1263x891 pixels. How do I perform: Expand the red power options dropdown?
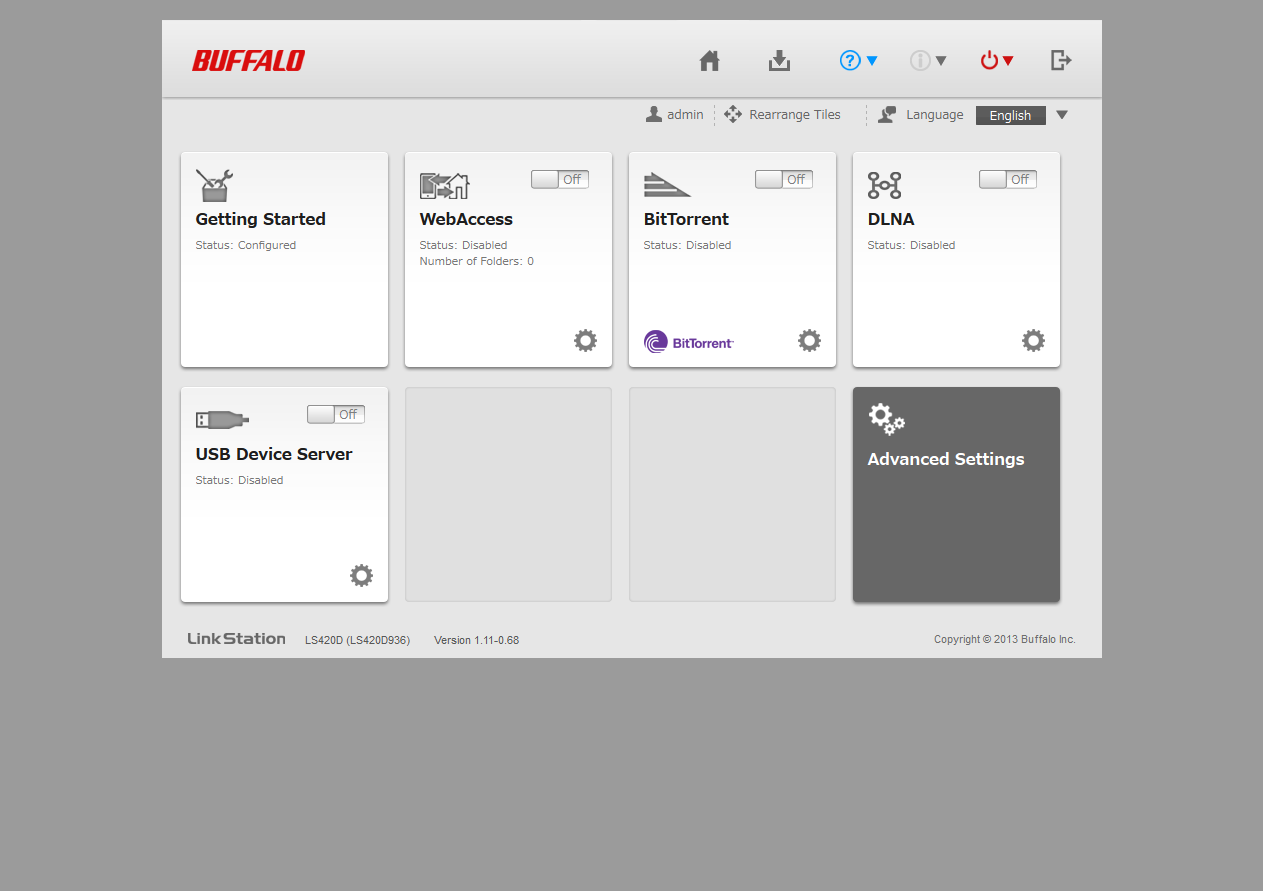997,61
